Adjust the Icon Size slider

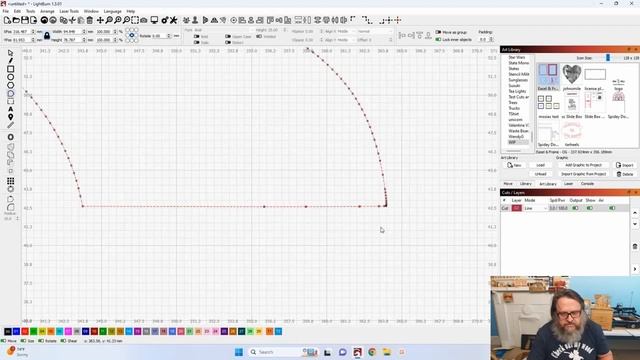tap(608, 58)
